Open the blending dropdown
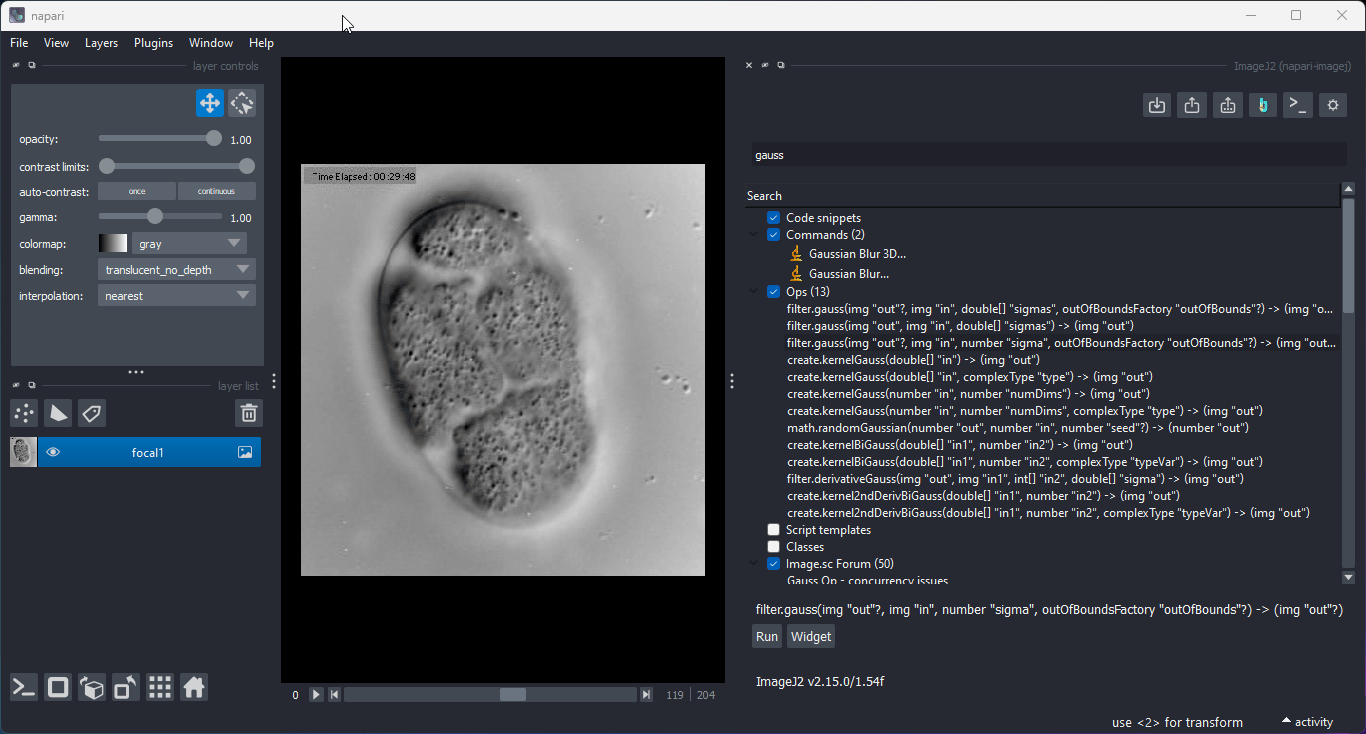1366x734 pixels. tap(176, 269)
